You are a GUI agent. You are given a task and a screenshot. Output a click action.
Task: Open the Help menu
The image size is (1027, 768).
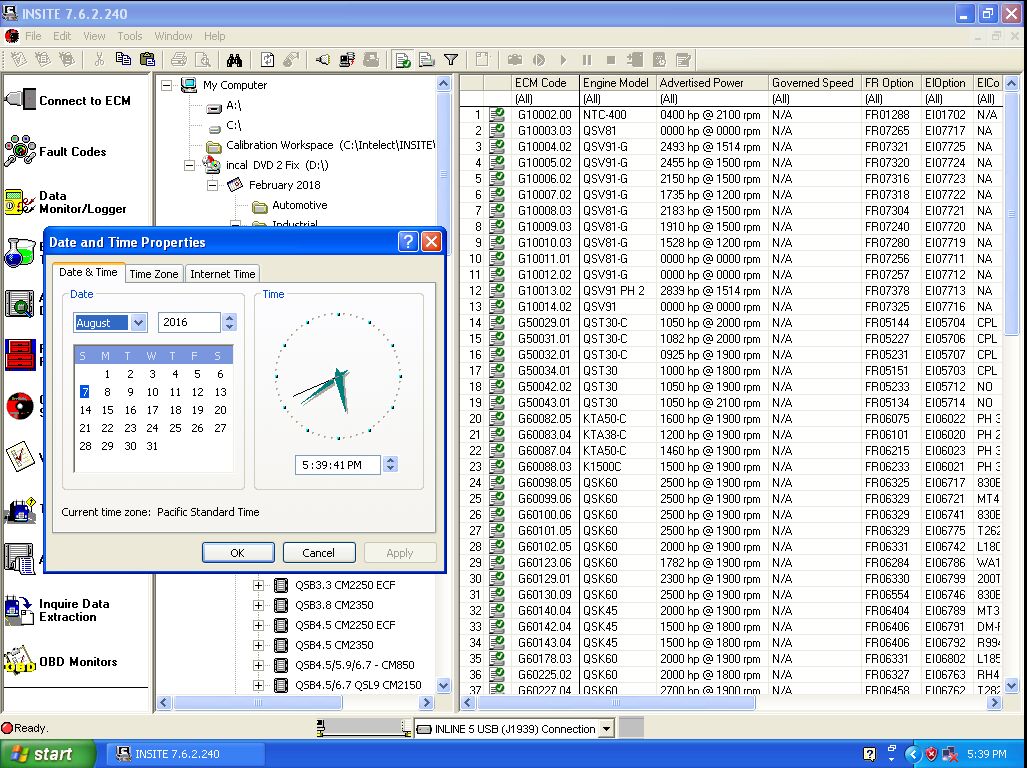point(214,36)
